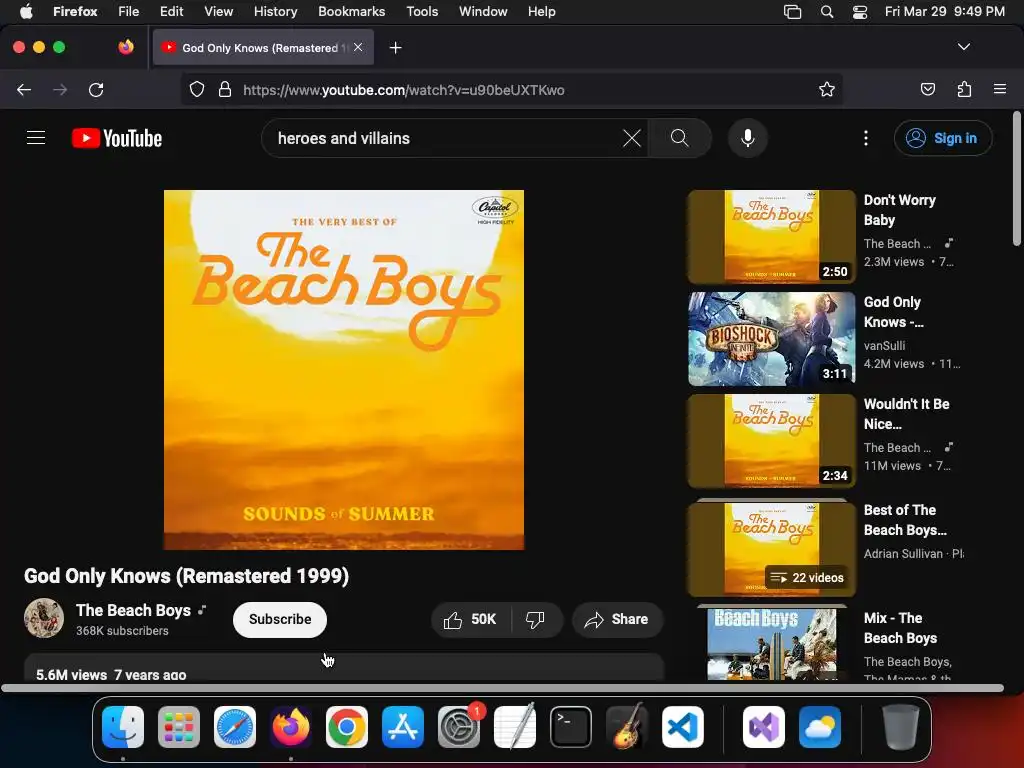The height and width of the screenshot is (768, 1024).
Task: Open Spotlight search in menu bar
Action: [x=827, y=12]
